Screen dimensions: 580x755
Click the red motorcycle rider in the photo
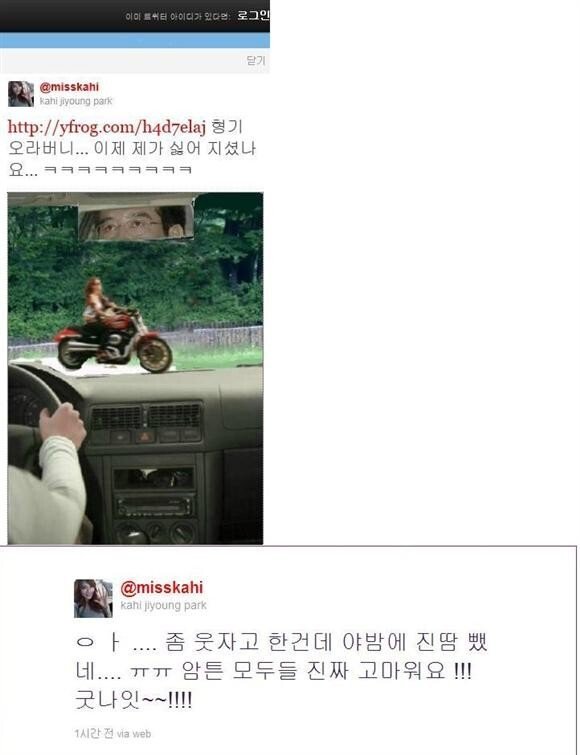114,332
